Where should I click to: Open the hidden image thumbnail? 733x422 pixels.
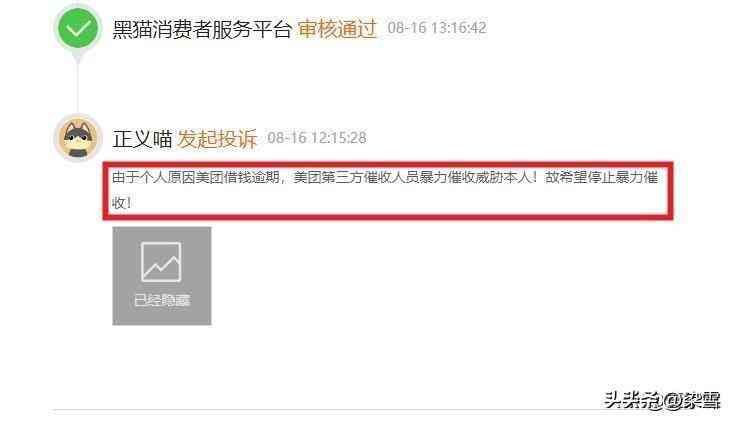[162, 276]
